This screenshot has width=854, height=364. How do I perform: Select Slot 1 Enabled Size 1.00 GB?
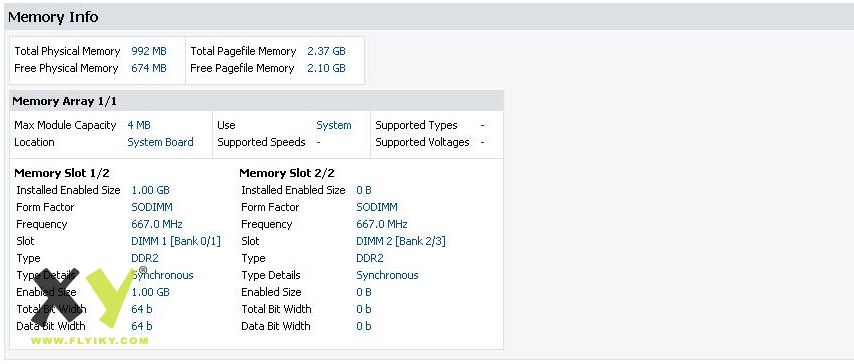tap(150, 292)
